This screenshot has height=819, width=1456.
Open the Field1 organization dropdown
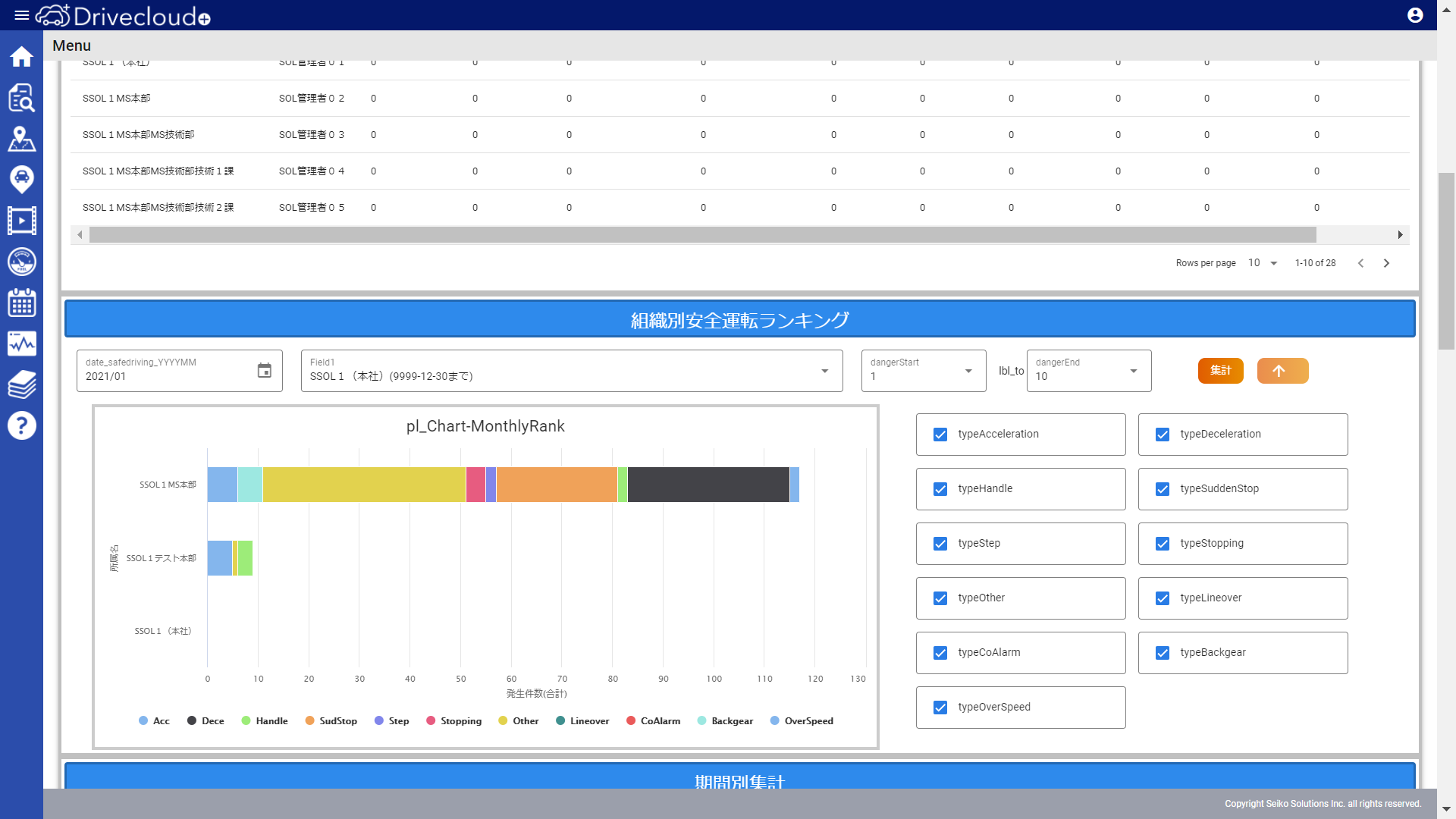coord(572,371)
